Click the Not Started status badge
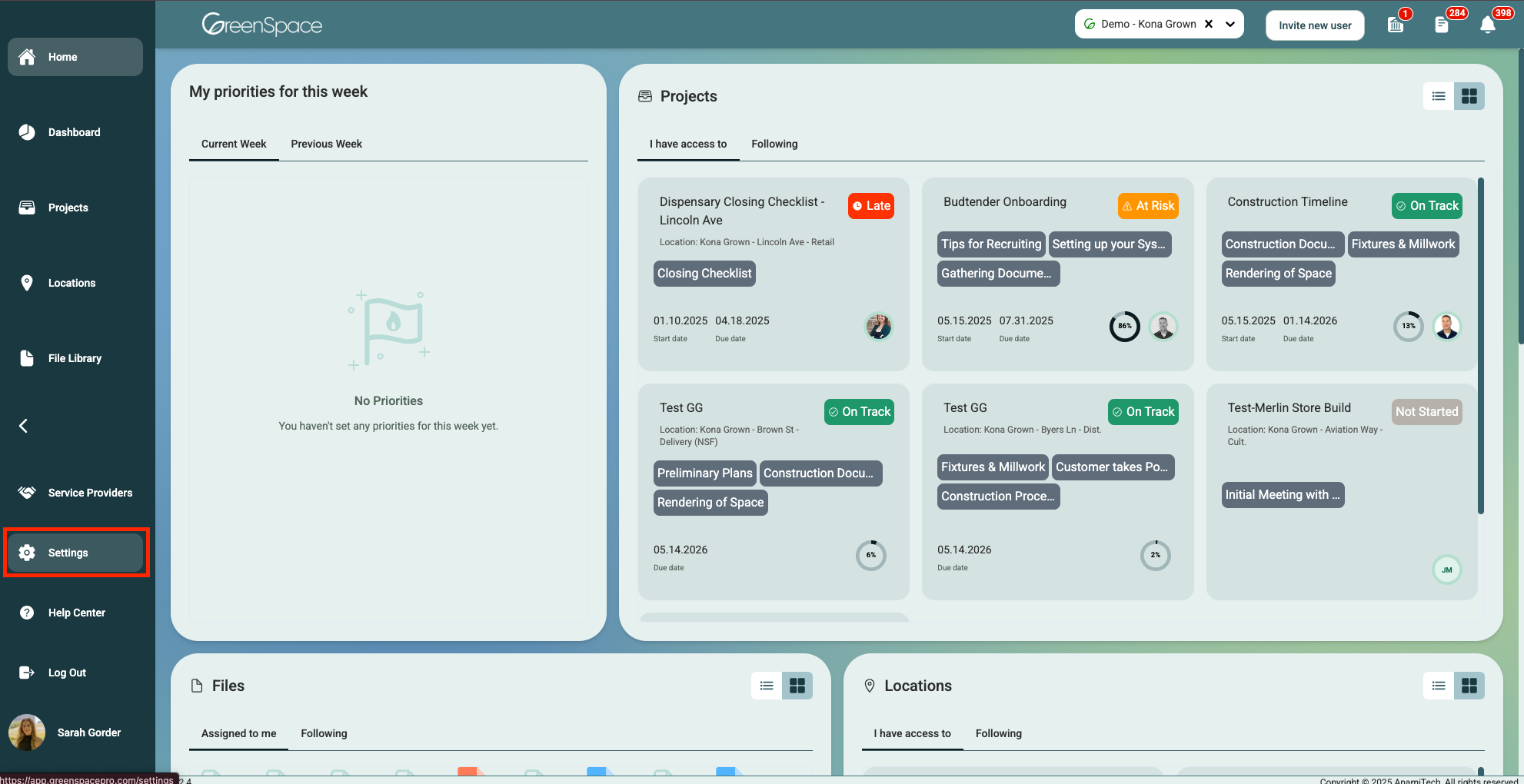1524x784 pixels. pyautogui.click(x=1426, y=412)
